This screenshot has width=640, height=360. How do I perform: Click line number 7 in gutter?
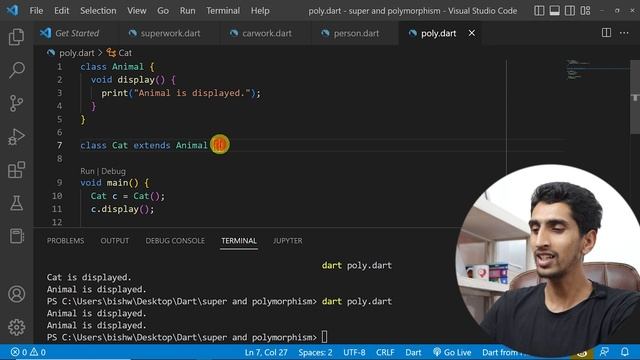(x=60, y=145)
